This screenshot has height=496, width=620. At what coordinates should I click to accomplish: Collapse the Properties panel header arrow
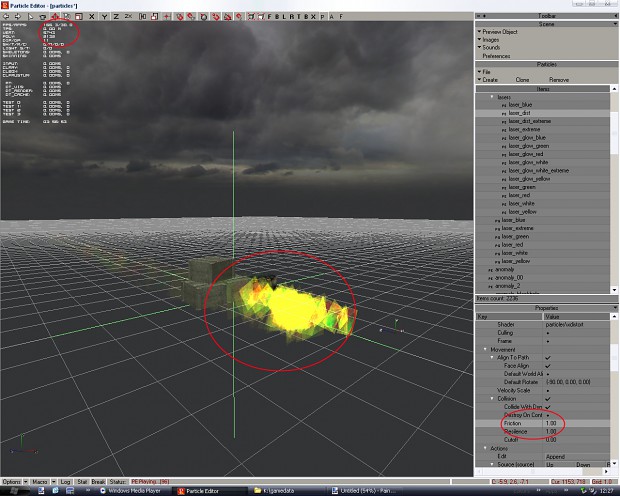[x=615, y=308]
